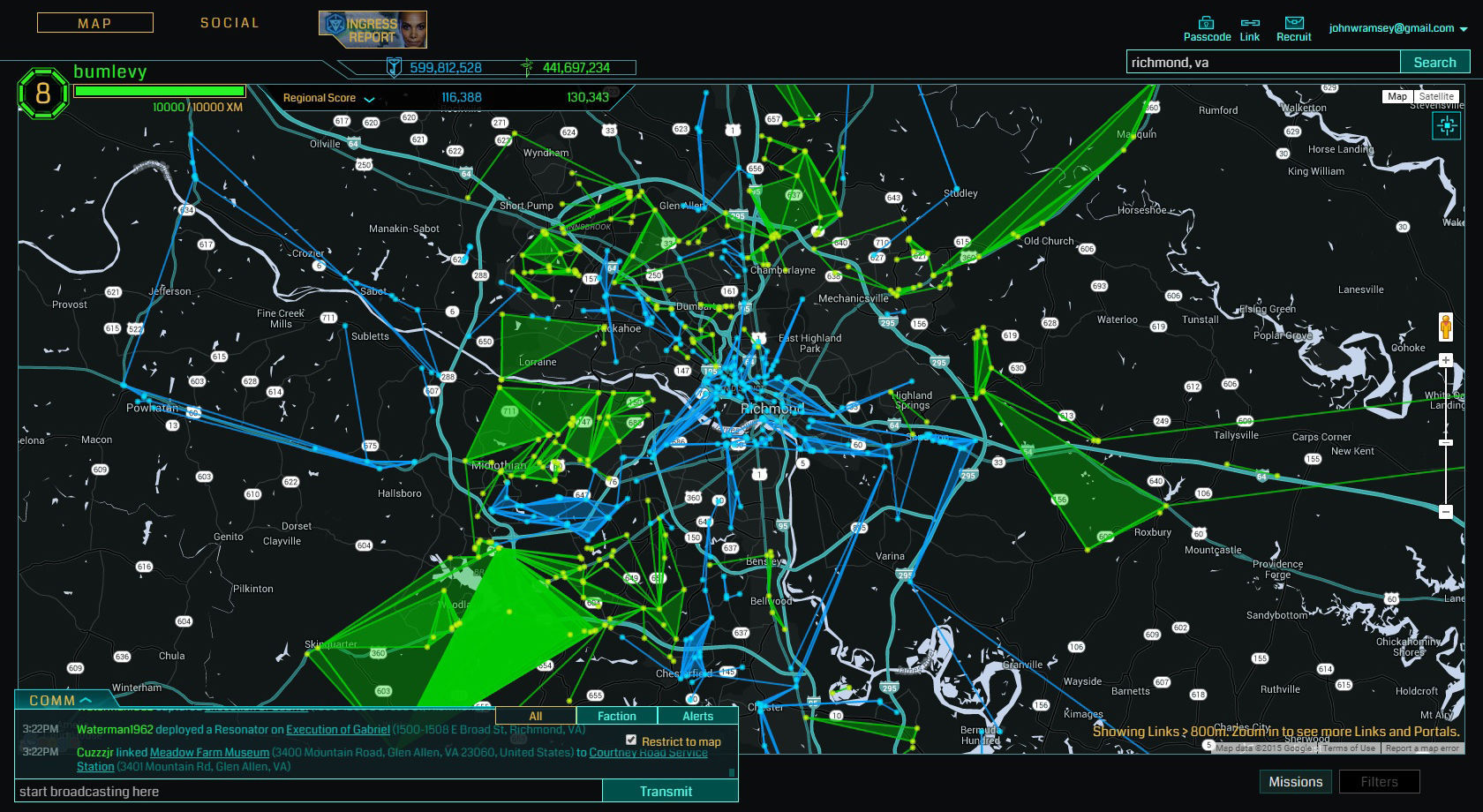Open the SOCIAL tab
The image size is (1483, 812).
(230, 23)
